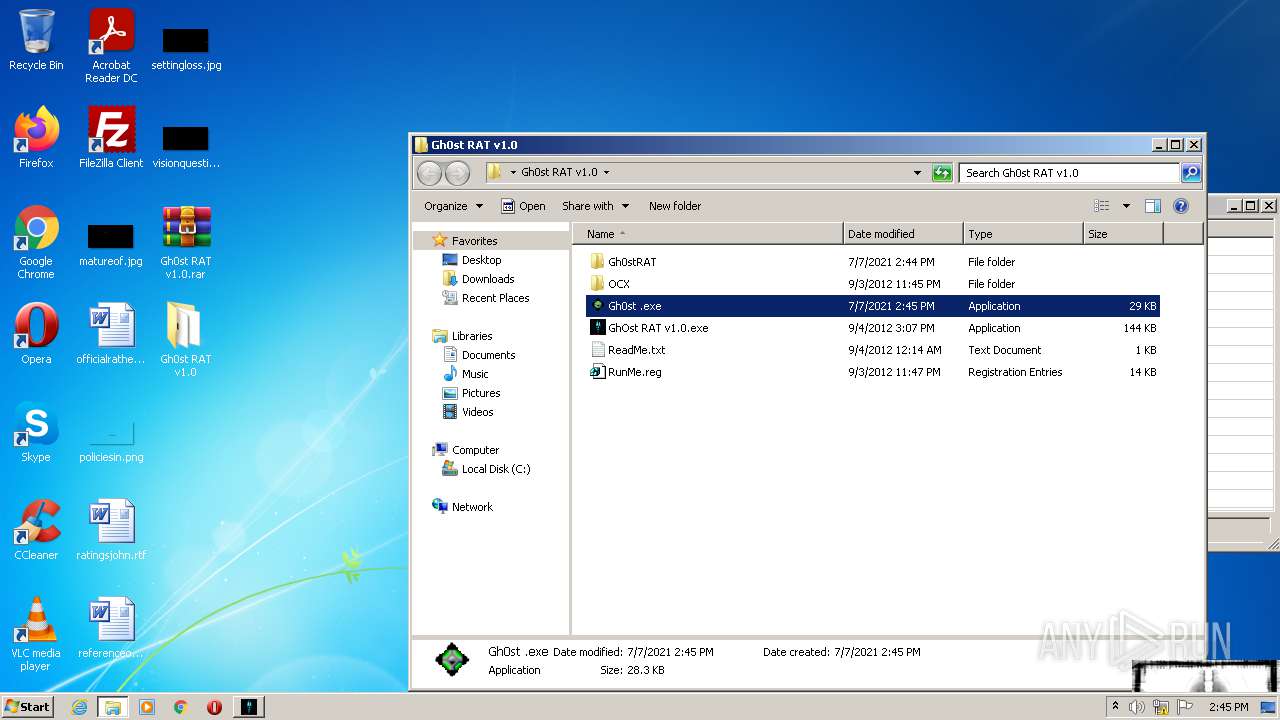Show the preview pane
1280x720 pixels.
click(1152, 206)
